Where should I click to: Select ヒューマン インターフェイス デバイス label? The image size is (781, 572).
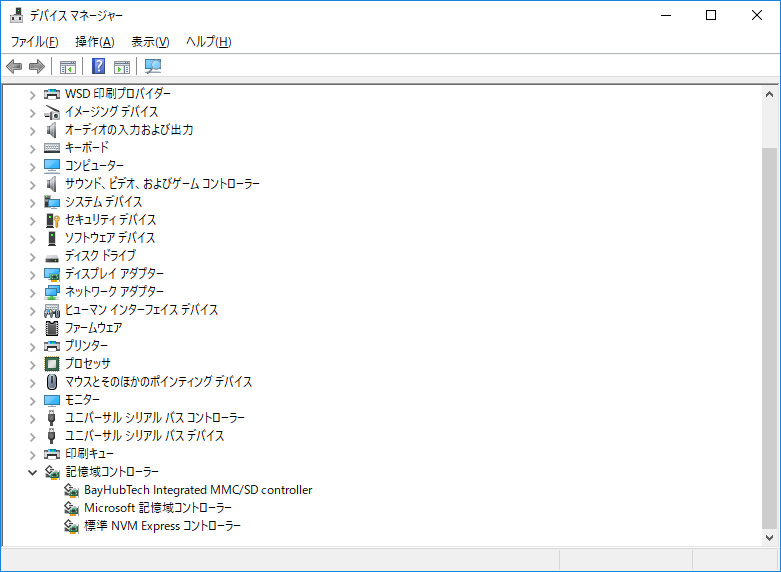coord(141,309)
